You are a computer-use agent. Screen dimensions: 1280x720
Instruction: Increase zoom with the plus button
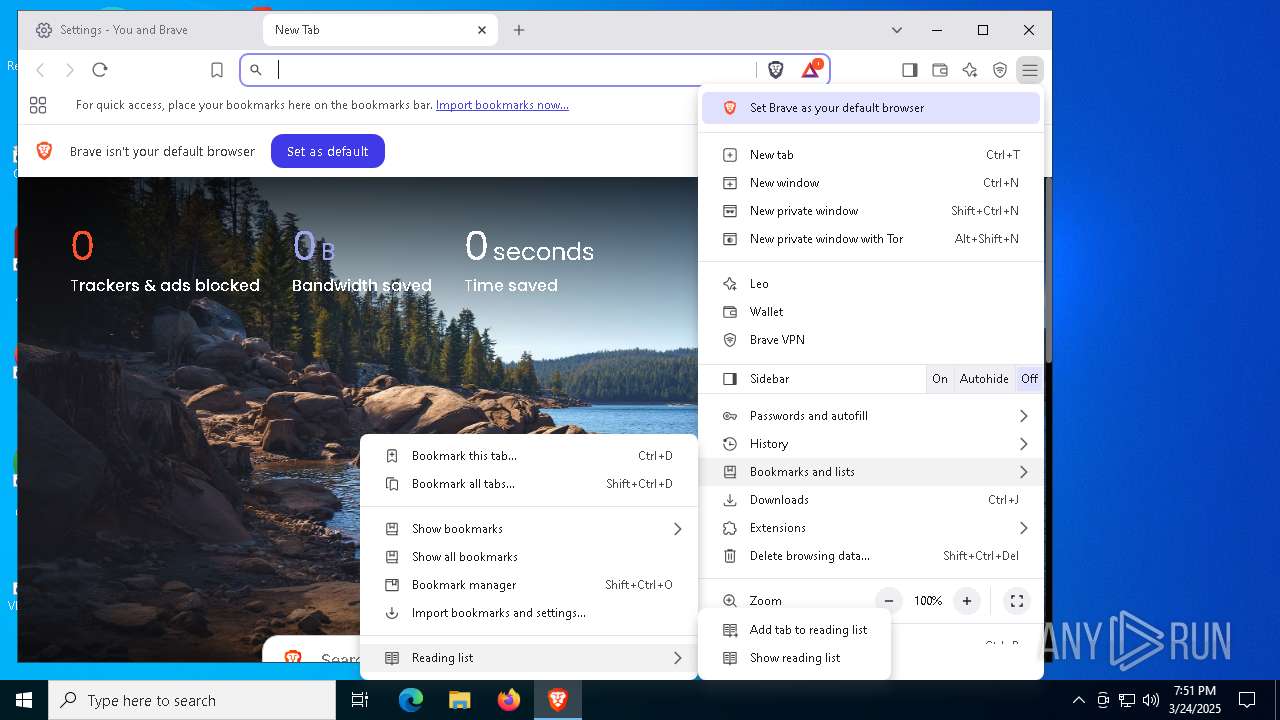[x=966, y=601]
